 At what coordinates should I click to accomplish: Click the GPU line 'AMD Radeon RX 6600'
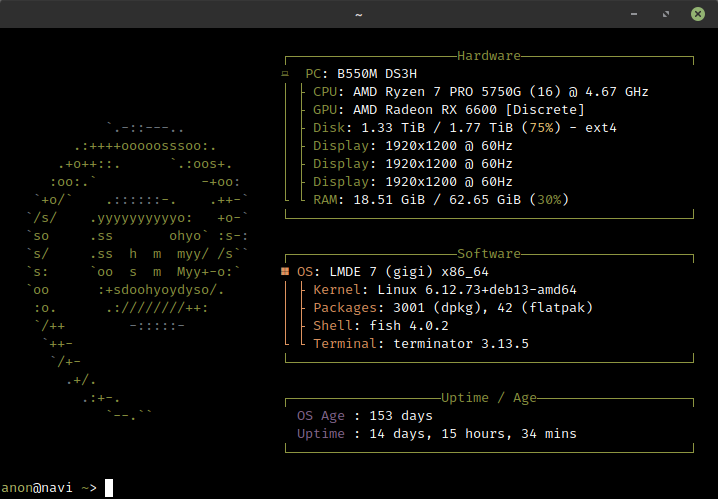pos(425,110)
